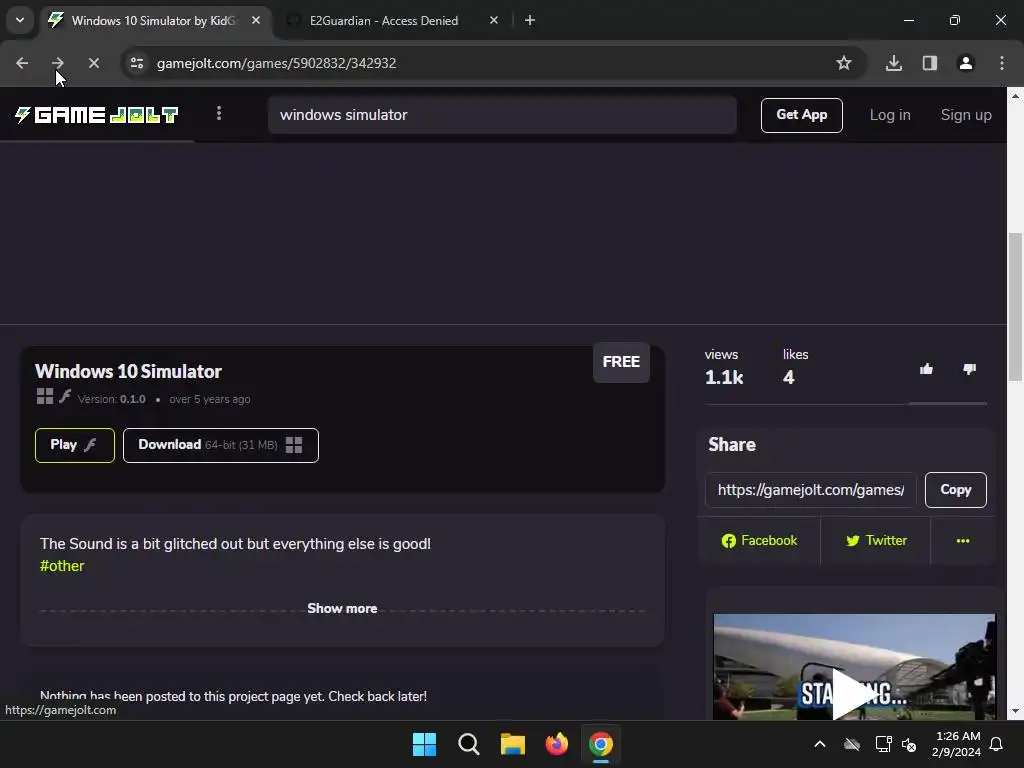Open the Chrome three-dot menu

(x=1002, y=63)
